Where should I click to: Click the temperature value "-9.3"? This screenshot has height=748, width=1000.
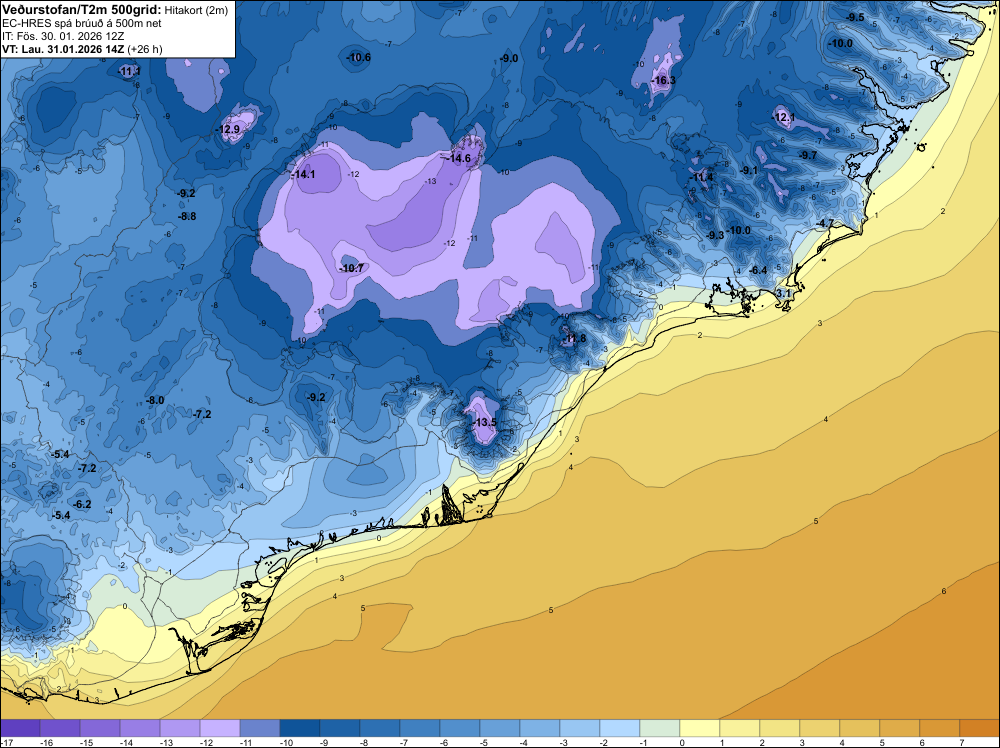pyautogui.click(x=715, y=235)
